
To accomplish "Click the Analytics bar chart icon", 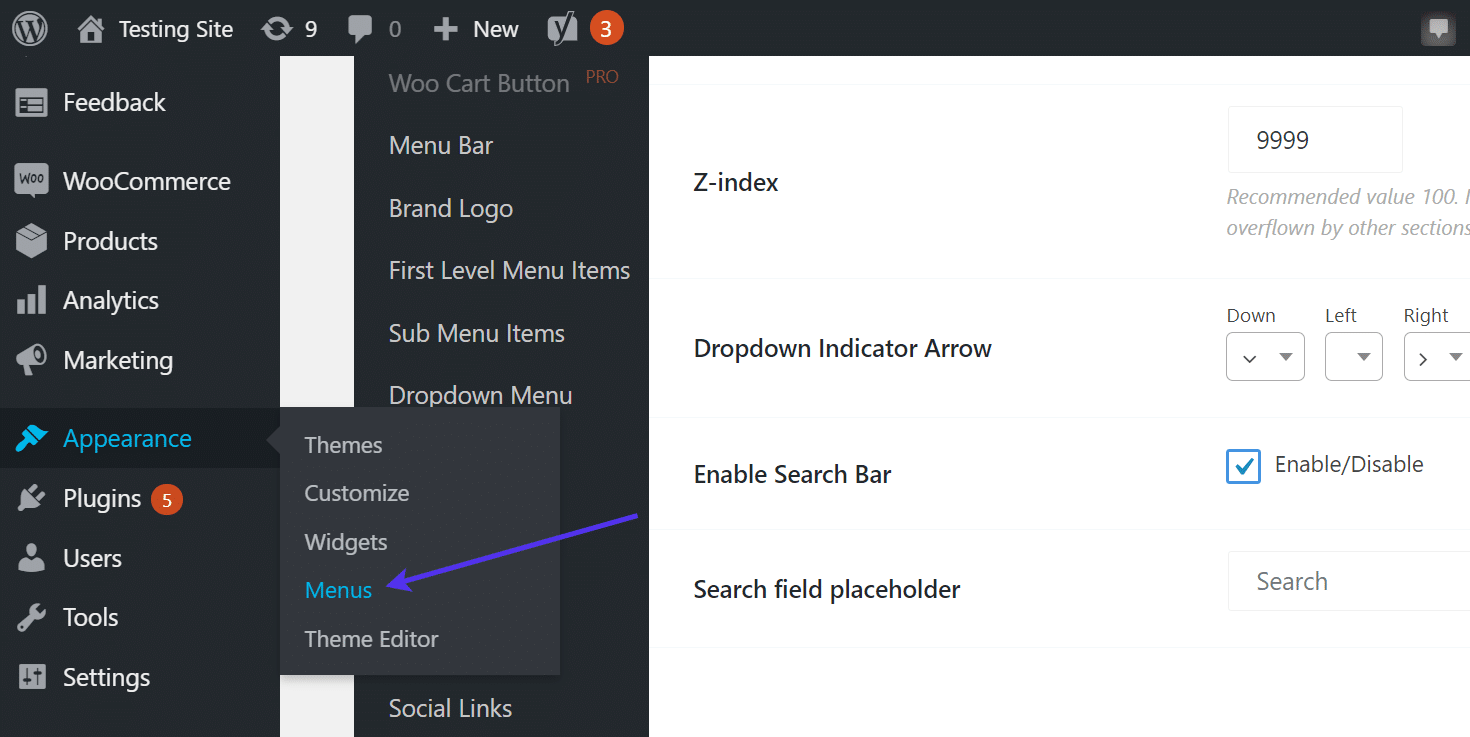I will pyautogui.click(x=28, y=300).
